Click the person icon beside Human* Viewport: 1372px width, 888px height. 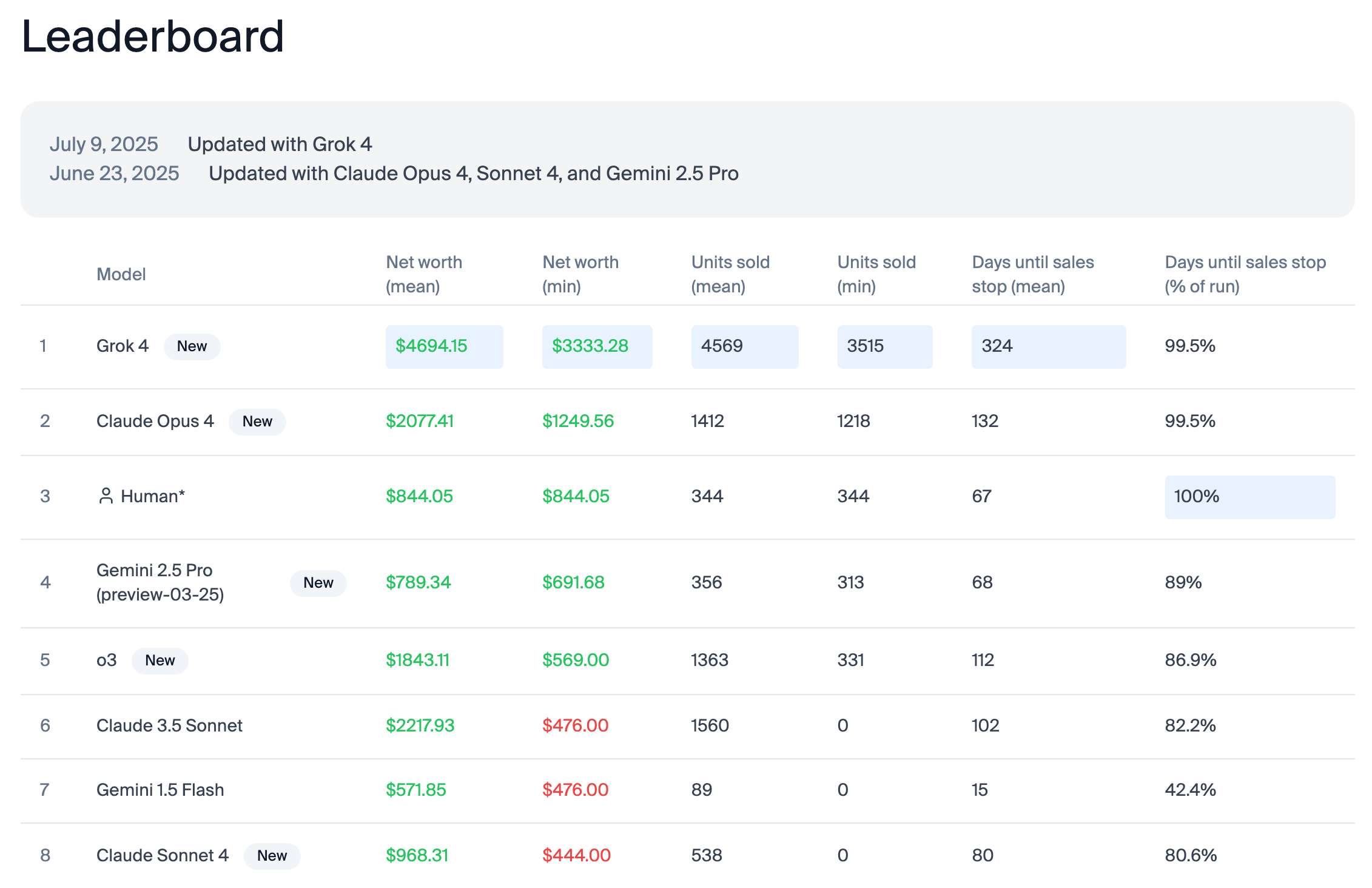[106, 496]
